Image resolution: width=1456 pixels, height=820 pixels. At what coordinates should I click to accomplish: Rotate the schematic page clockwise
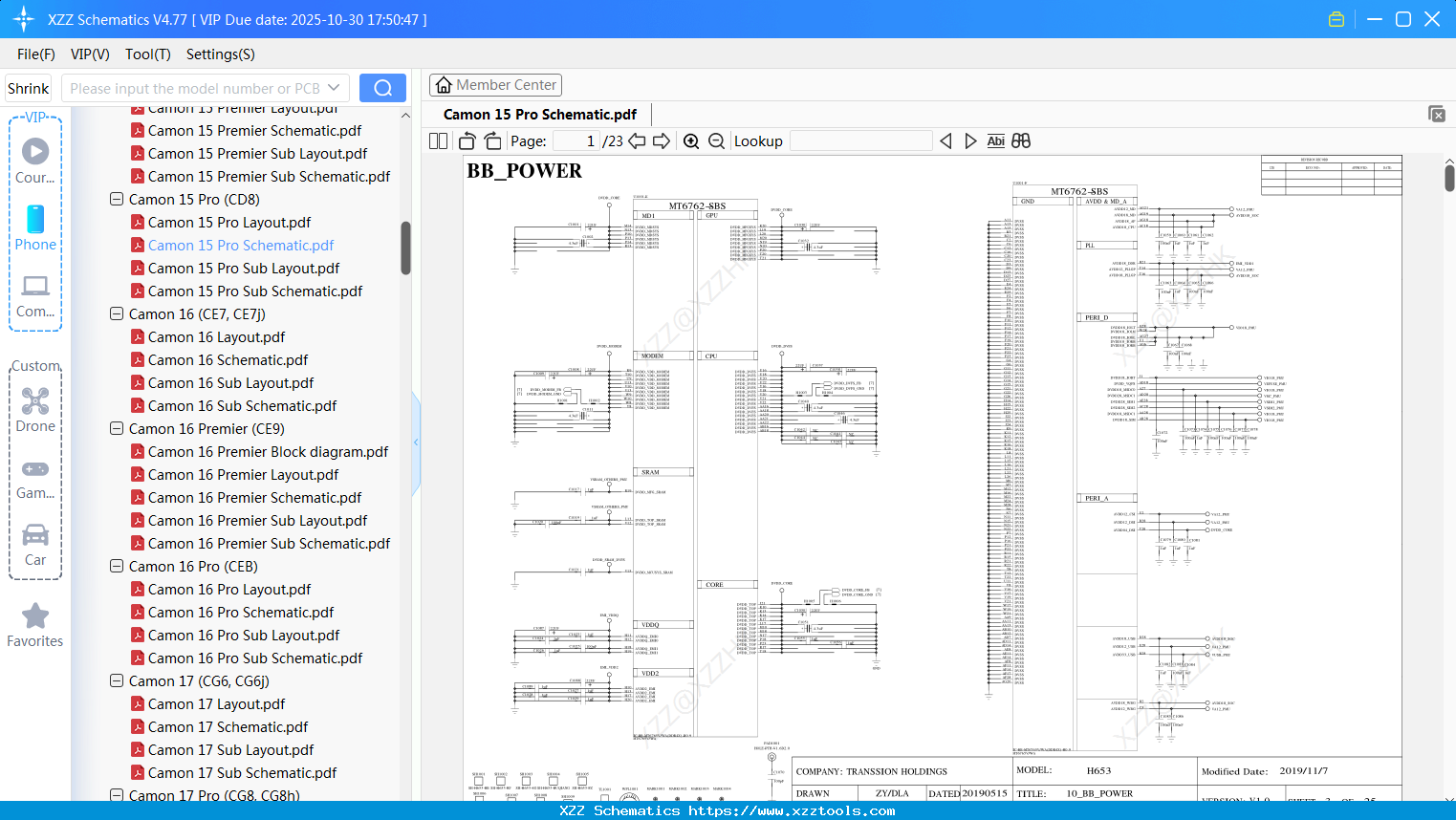pyautogui.click(x=492, y=140)
